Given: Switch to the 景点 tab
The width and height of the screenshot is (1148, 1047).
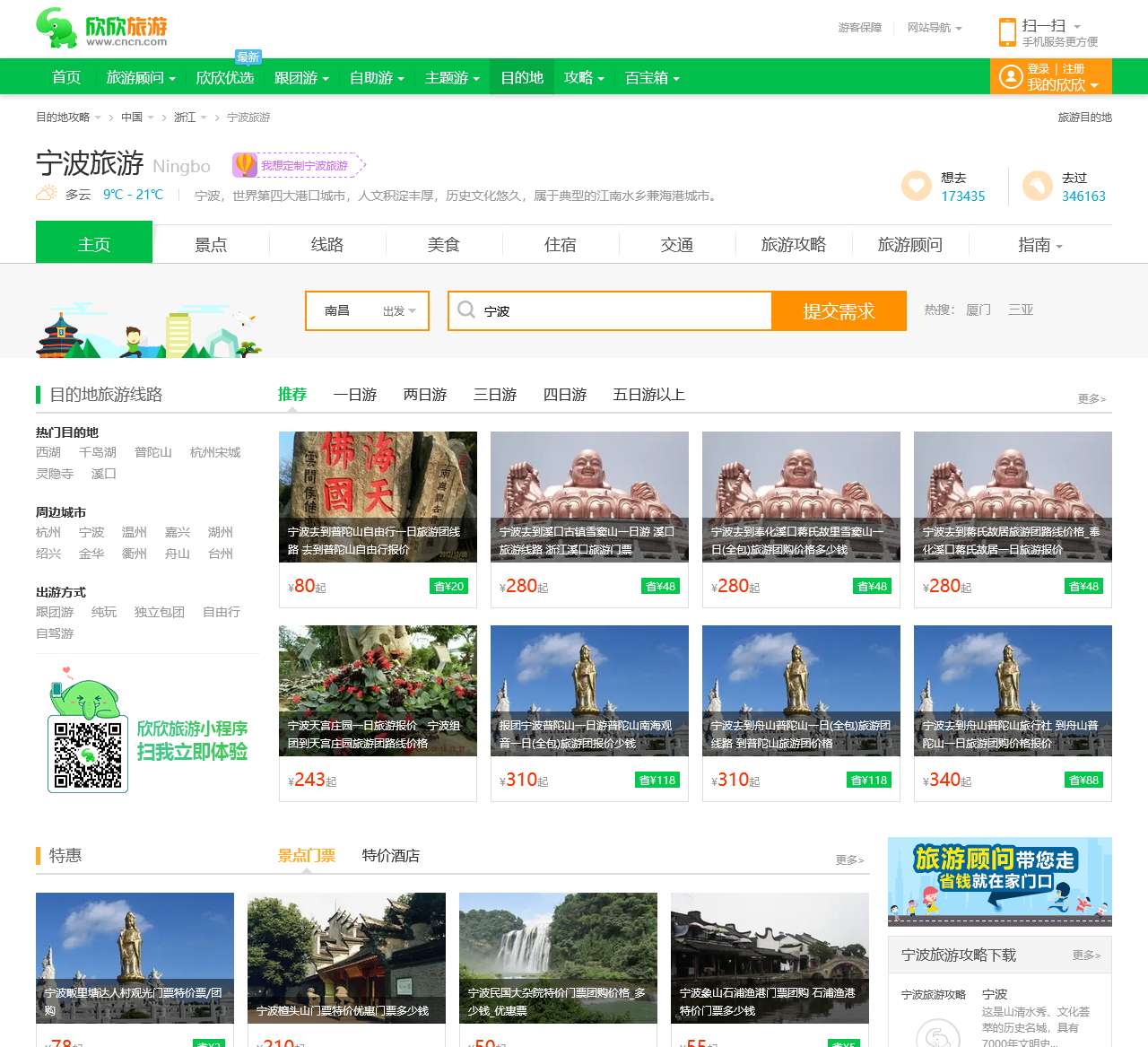Looking at the screenshot, I should 211,244.
